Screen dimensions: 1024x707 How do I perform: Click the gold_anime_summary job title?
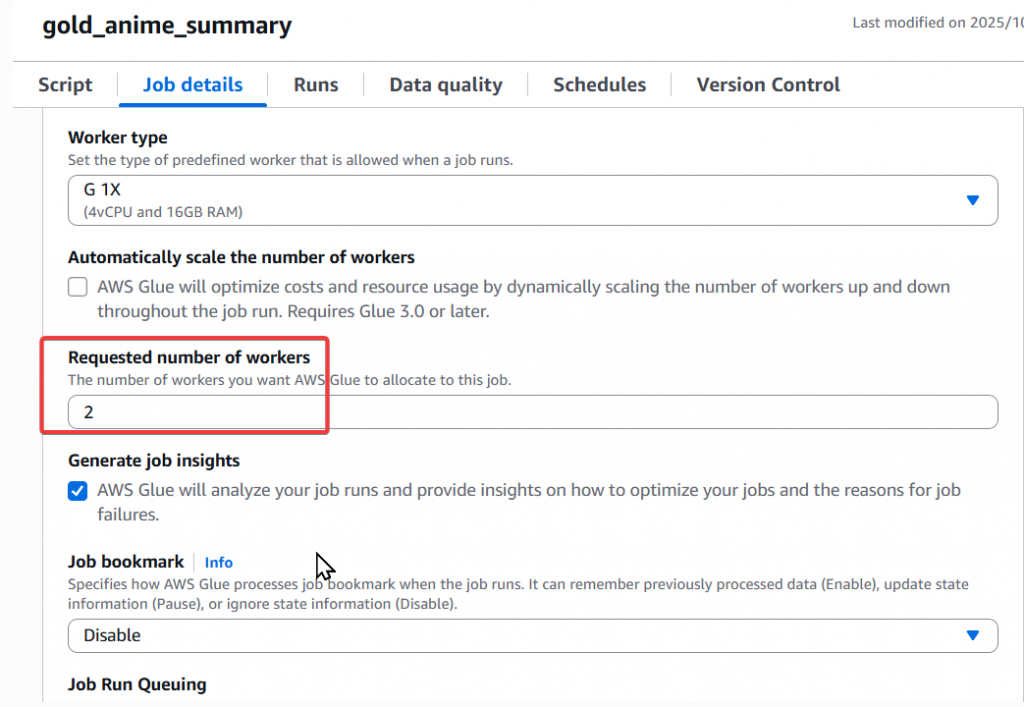(167, 25)
